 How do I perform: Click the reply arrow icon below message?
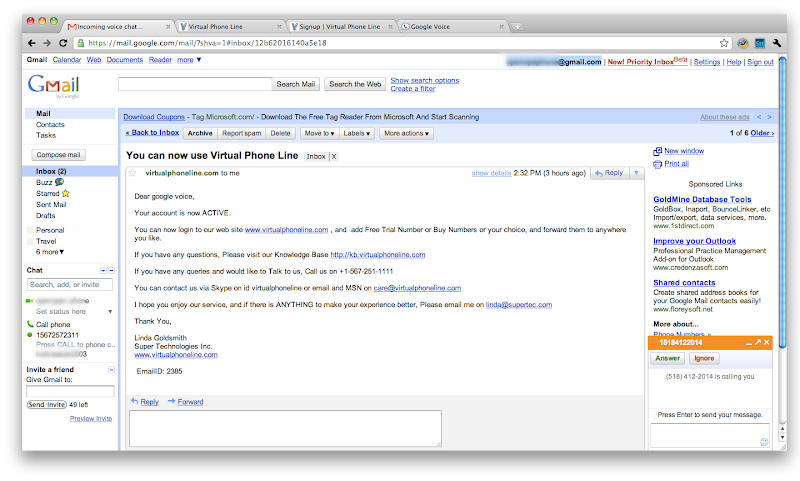[x=134, y=401]
